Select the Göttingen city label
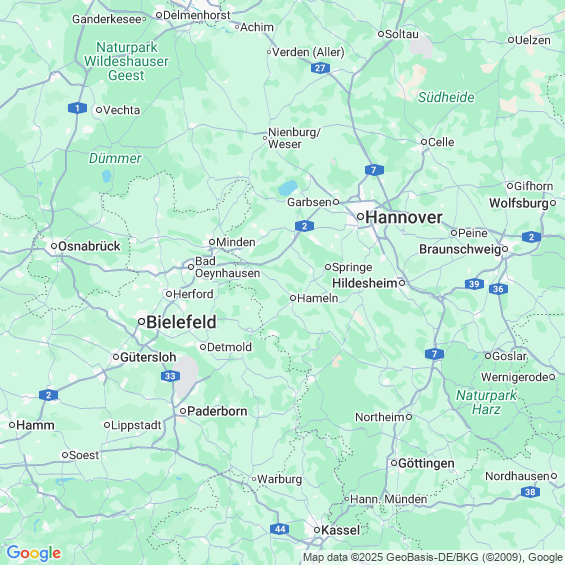This screenshot has height=565, width=565. pyautogui.click(x=426, y=463)
